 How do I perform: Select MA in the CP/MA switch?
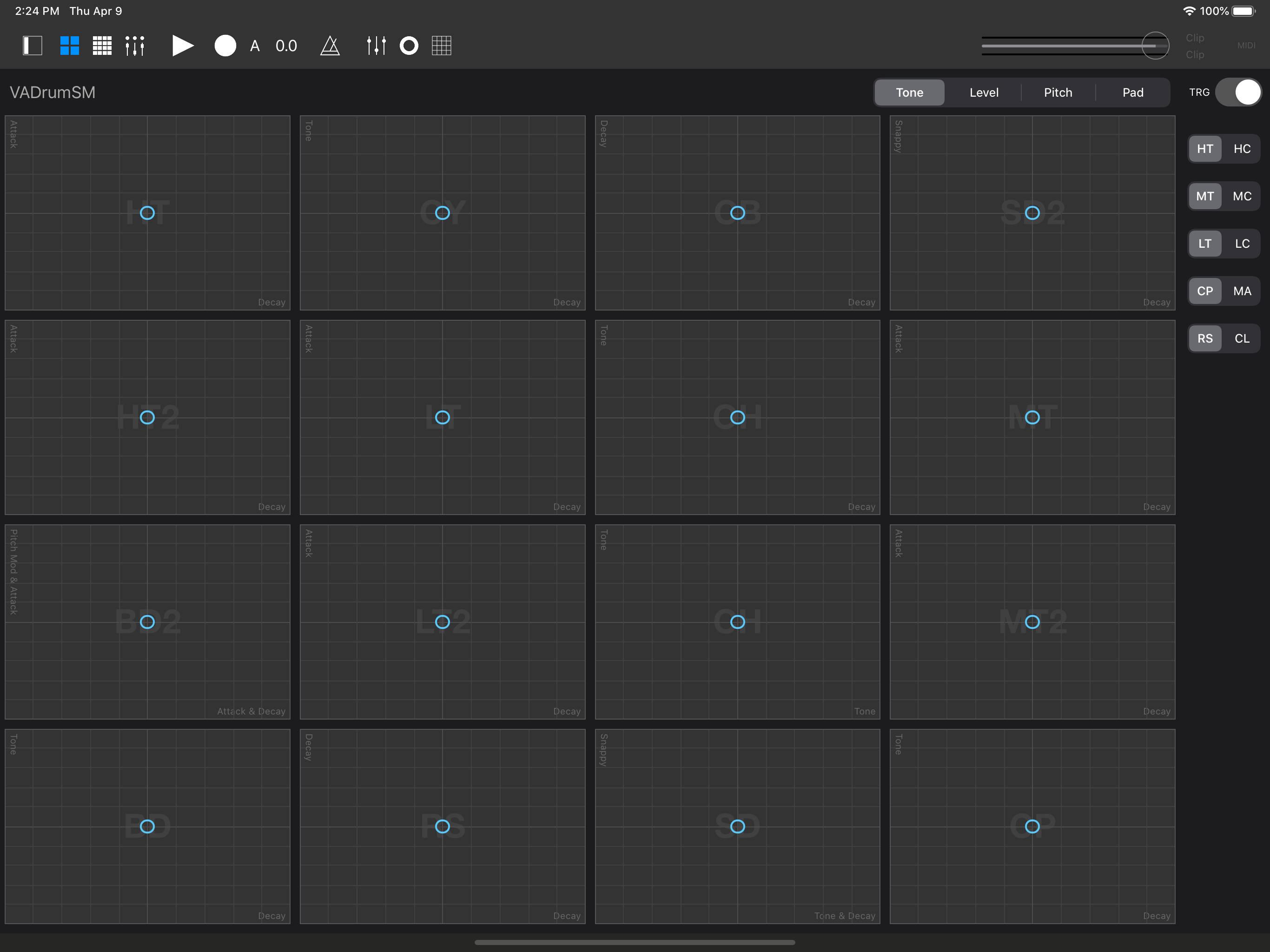(x=1242, y=291)
